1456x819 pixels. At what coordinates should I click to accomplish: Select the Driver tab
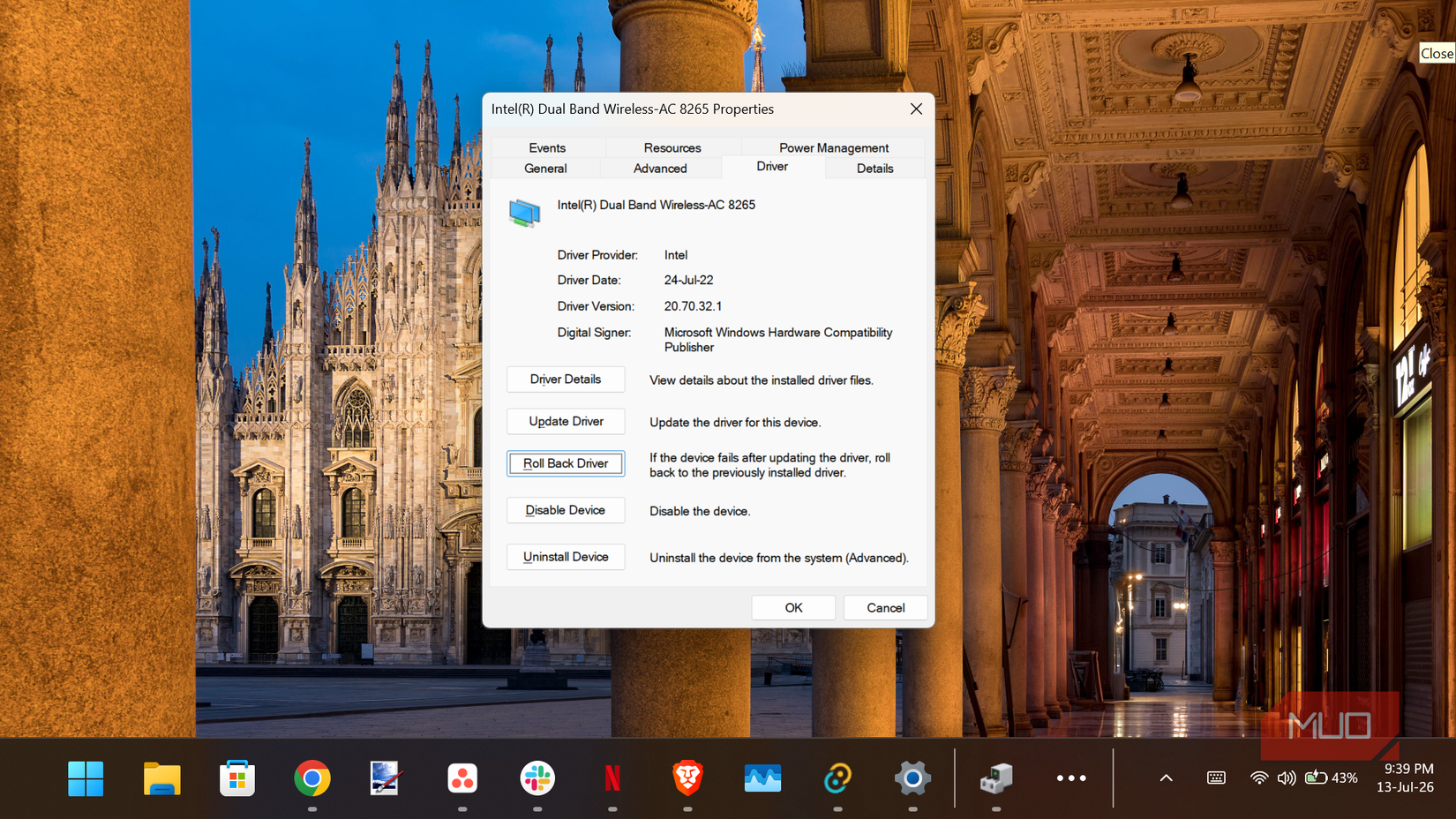[x=772, y=166]
